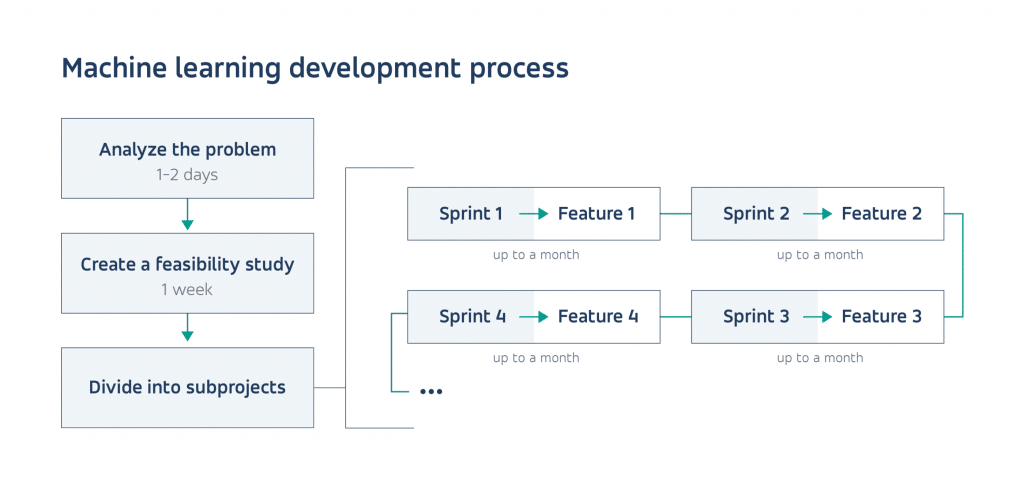Click the Feature 1 label
This screenshot has height=486, width=1024.
tap(596, 214)
